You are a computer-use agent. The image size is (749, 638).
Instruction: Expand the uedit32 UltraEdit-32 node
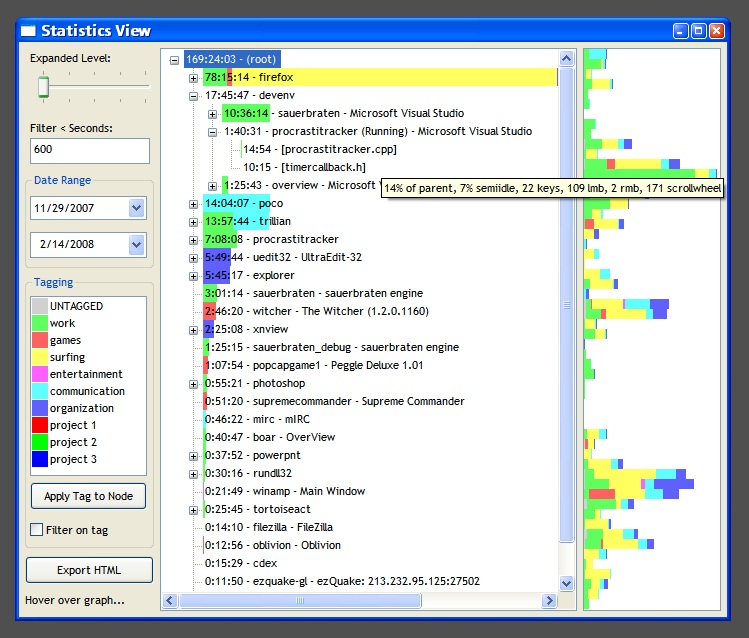click(x=193, y=258)
